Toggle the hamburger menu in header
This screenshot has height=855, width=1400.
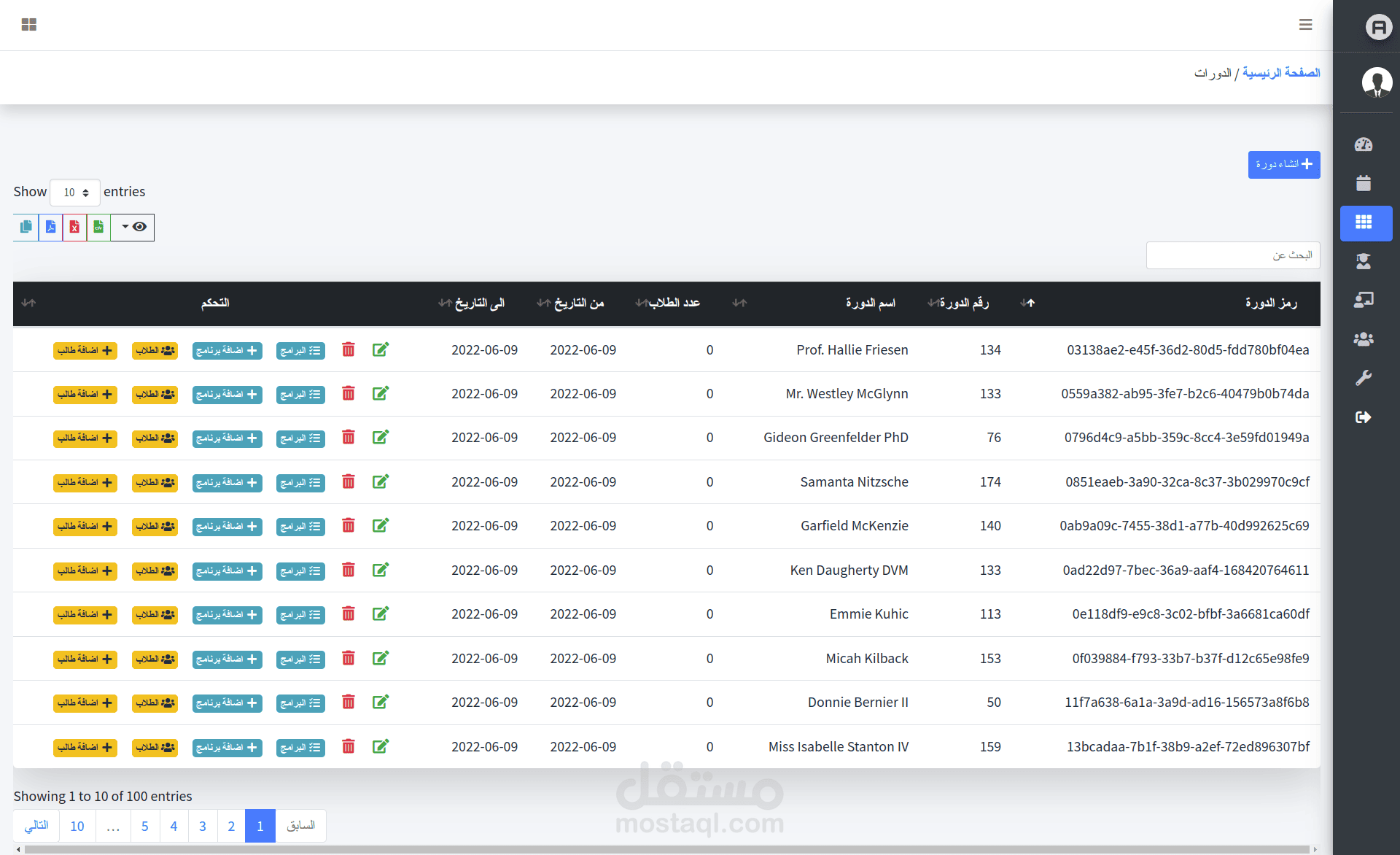click(x=1306, y=25)
